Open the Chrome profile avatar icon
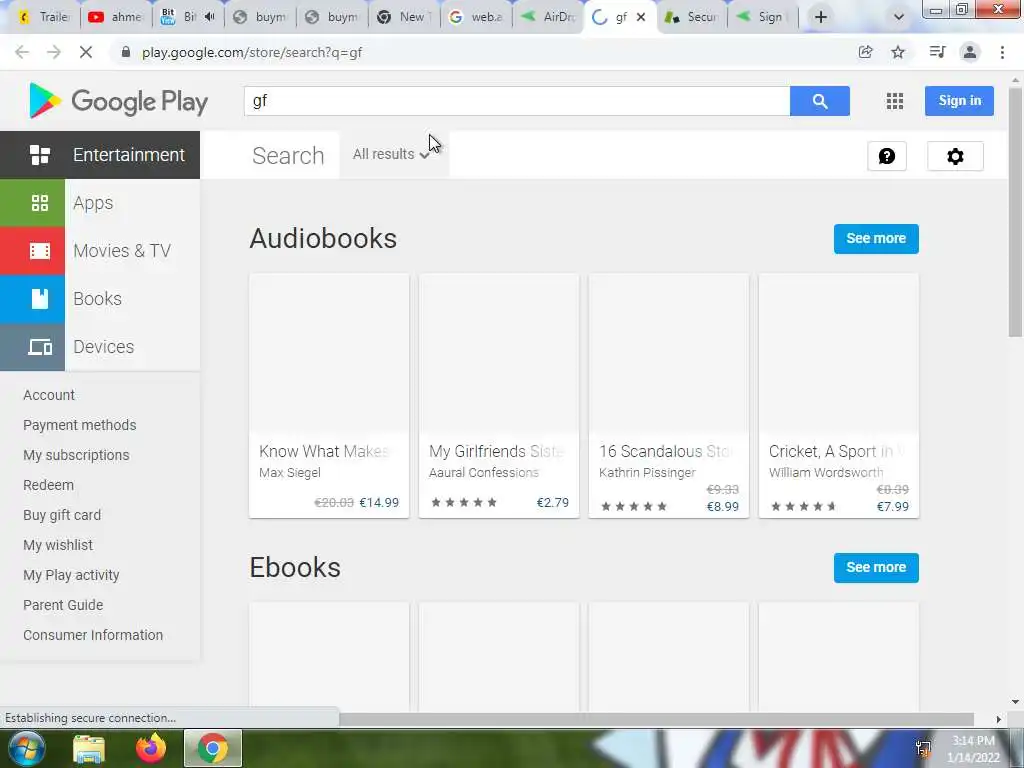The width and height of the screenshot is (1024, 768). click(x=970, y=52)
